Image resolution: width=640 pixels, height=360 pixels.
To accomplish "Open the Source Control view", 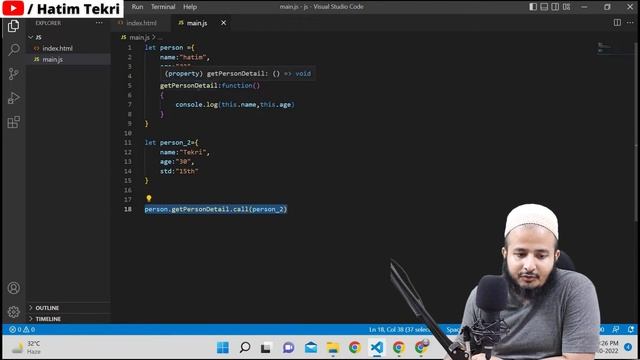I will (x=13, y=74).
